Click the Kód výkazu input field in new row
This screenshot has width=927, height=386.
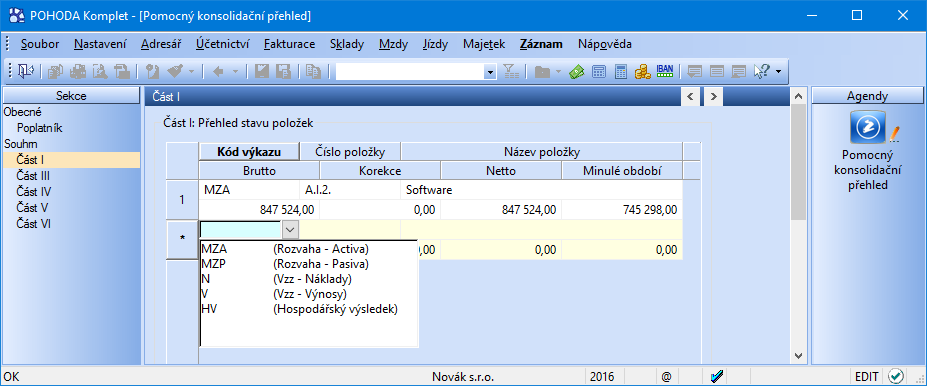coord(241,229)
